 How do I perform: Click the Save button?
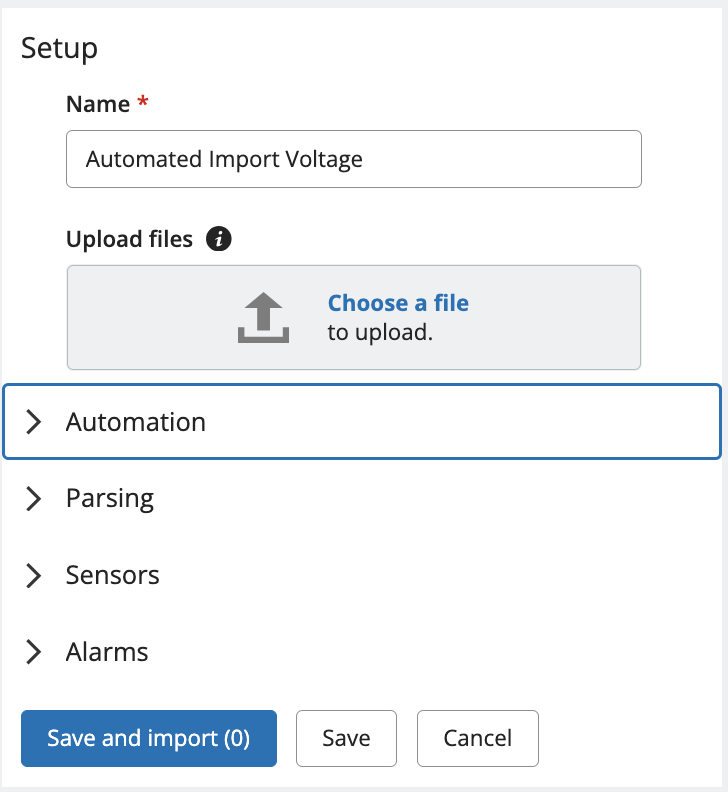click(347, 738)
